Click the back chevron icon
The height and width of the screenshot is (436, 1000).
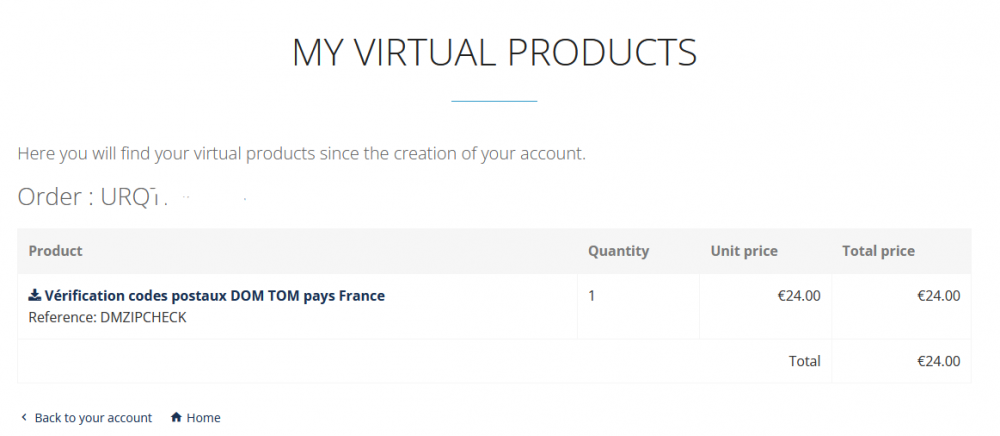point(23,418)
